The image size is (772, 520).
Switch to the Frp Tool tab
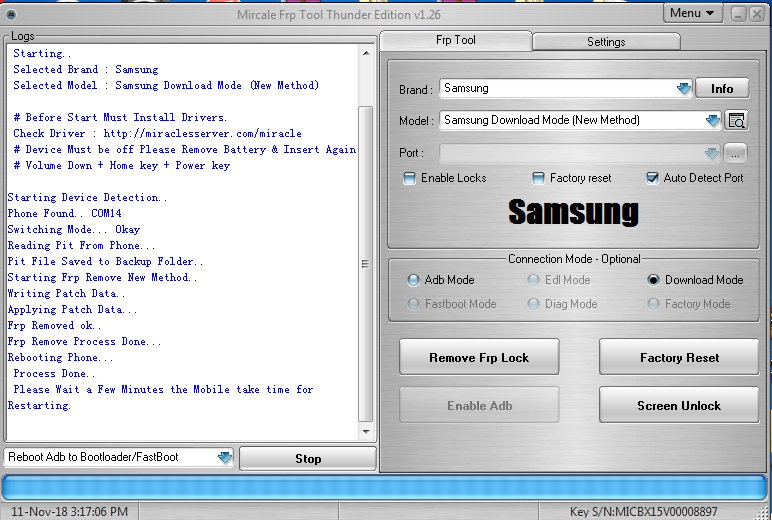(x=456, y=40)
